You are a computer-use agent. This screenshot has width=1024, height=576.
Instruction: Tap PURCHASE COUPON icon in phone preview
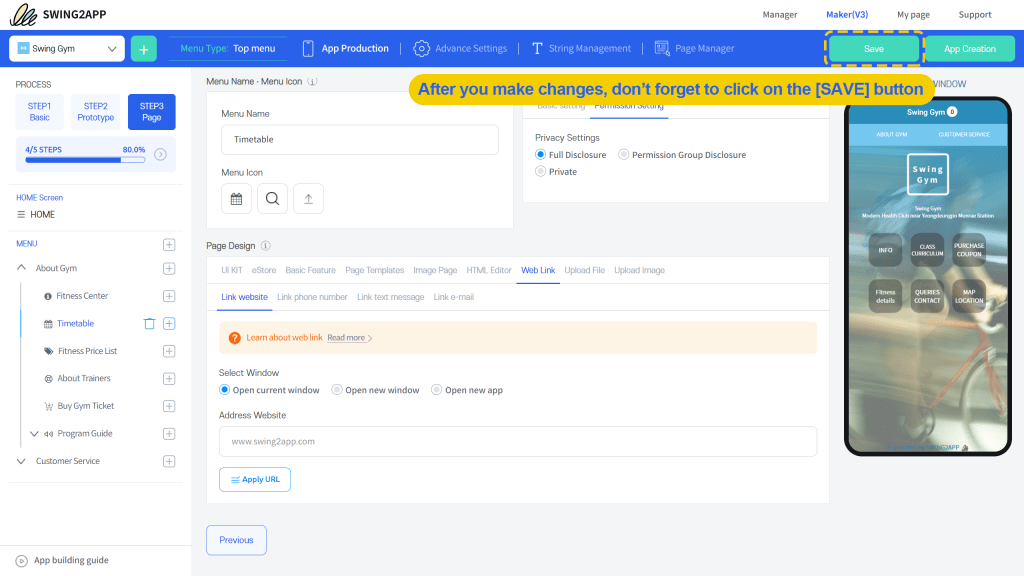pos(969,250)
